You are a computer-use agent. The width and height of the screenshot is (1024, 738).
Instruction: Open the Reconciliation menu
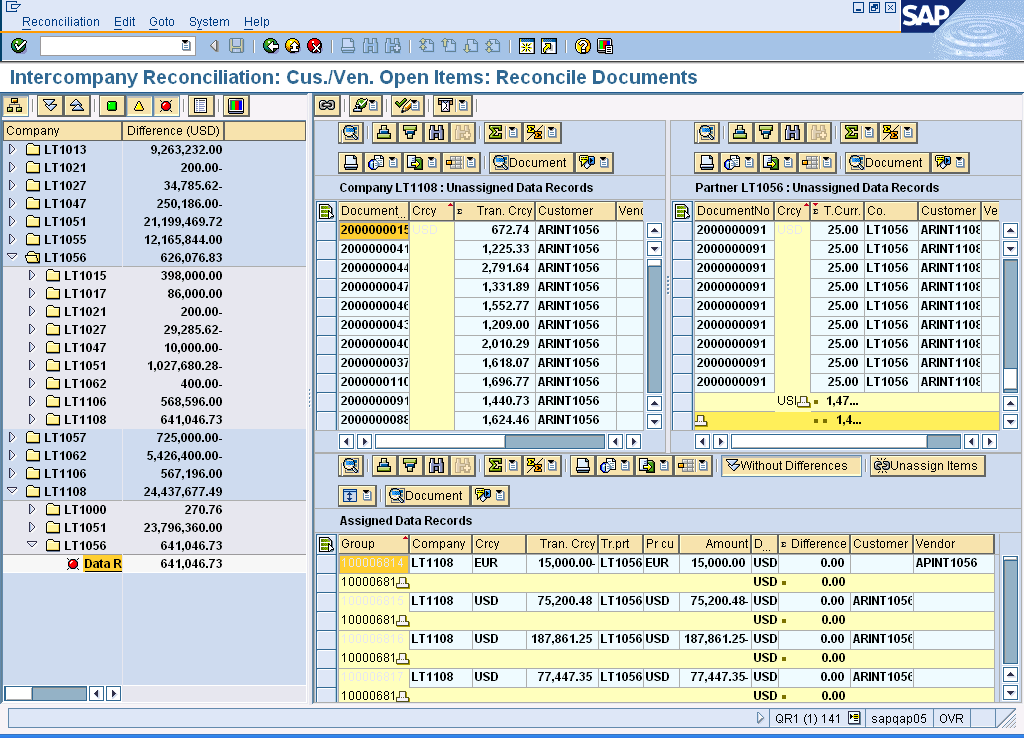[61, 22]
